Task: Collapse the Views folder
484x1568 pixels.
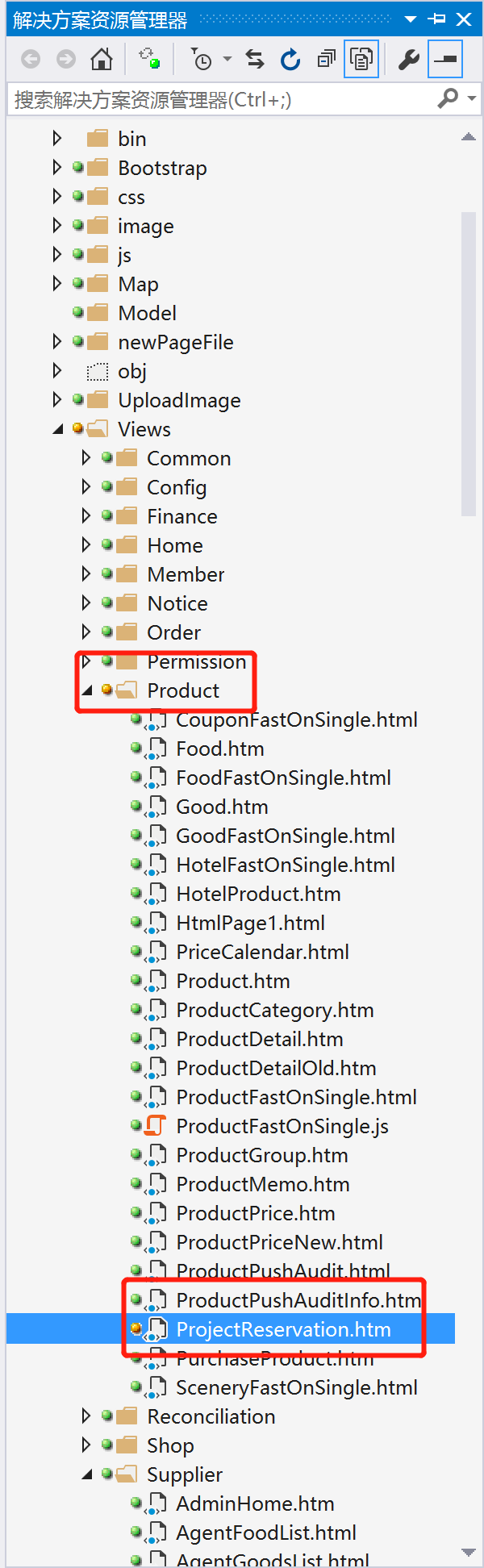Action: click(57, 429)
